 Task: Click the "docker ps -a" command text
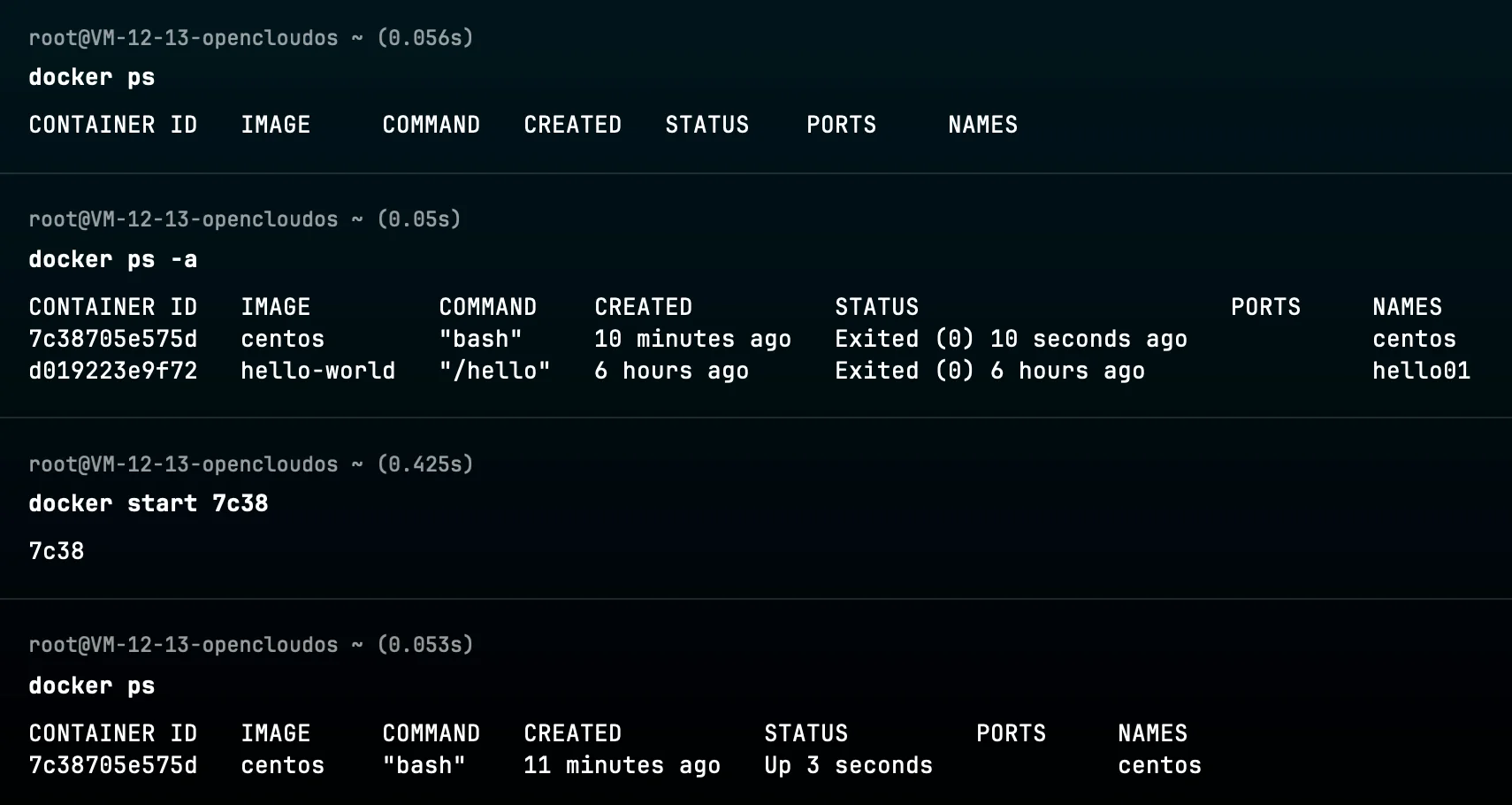(112, 259)
